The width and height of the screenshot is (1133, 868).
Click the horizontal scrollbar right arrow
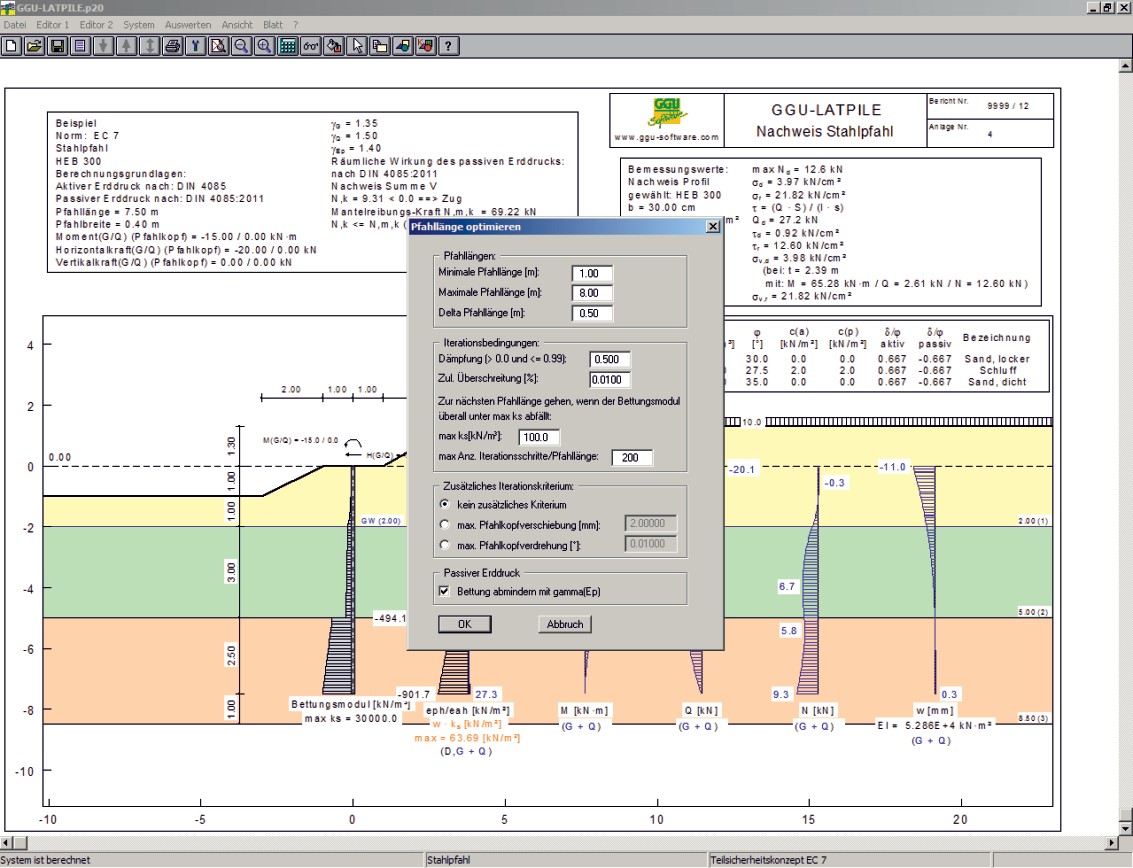(x=1112, y=843)
